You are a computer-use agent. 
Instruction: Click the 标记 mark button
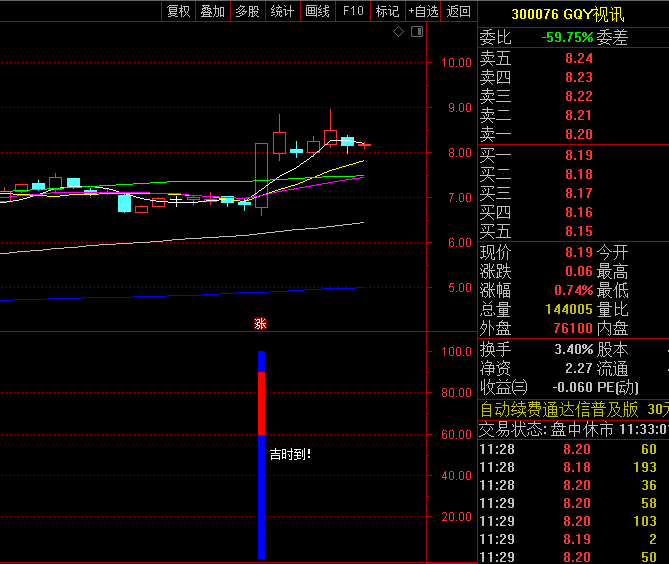387,11
